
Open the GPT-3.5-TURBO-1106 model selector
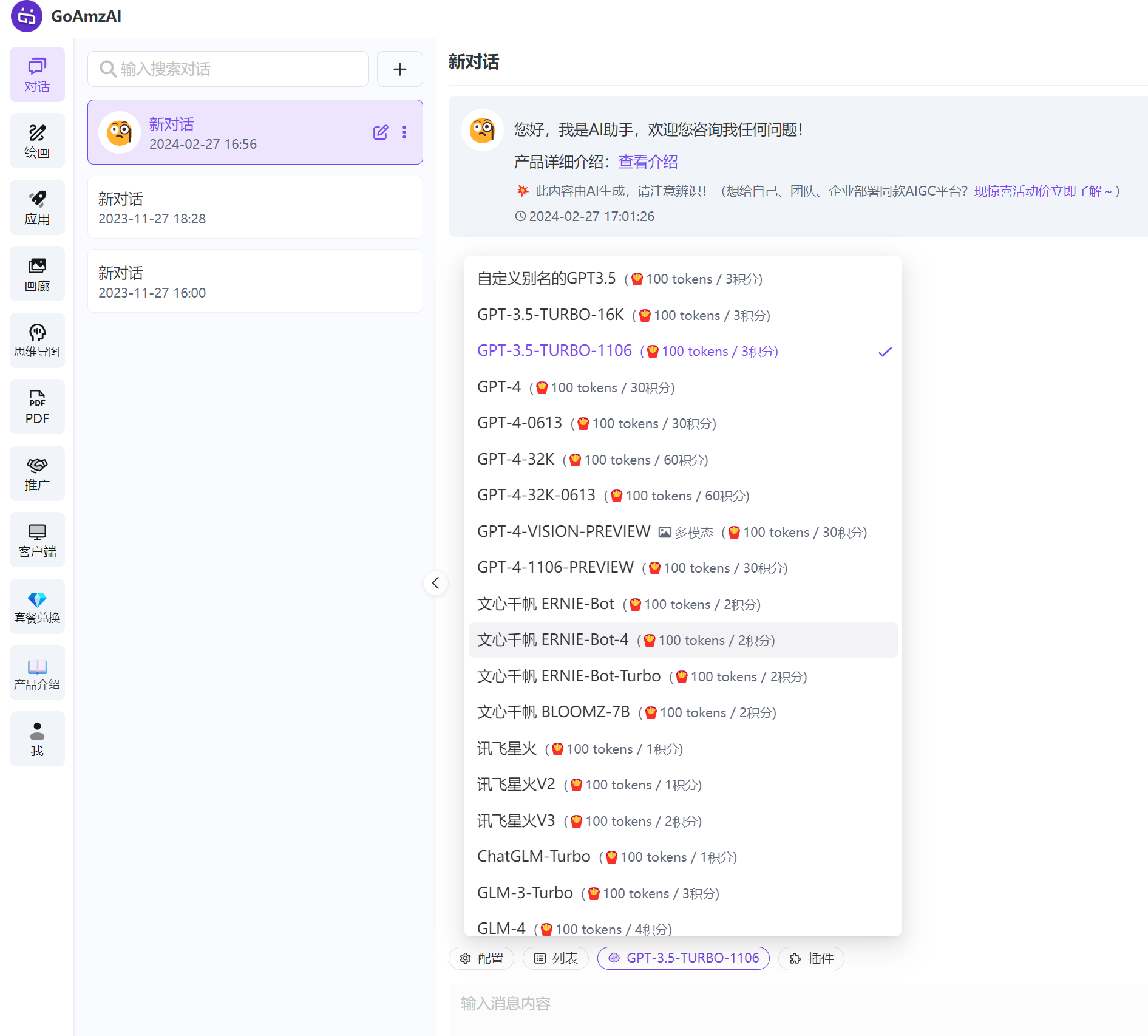684,958
